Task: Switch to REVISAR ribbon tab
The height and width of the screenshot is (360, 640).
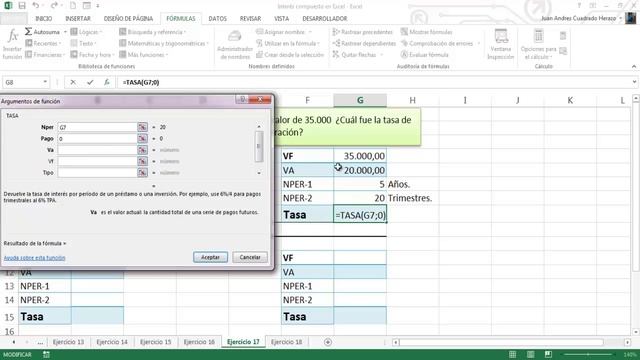Action: click(250, 19)
